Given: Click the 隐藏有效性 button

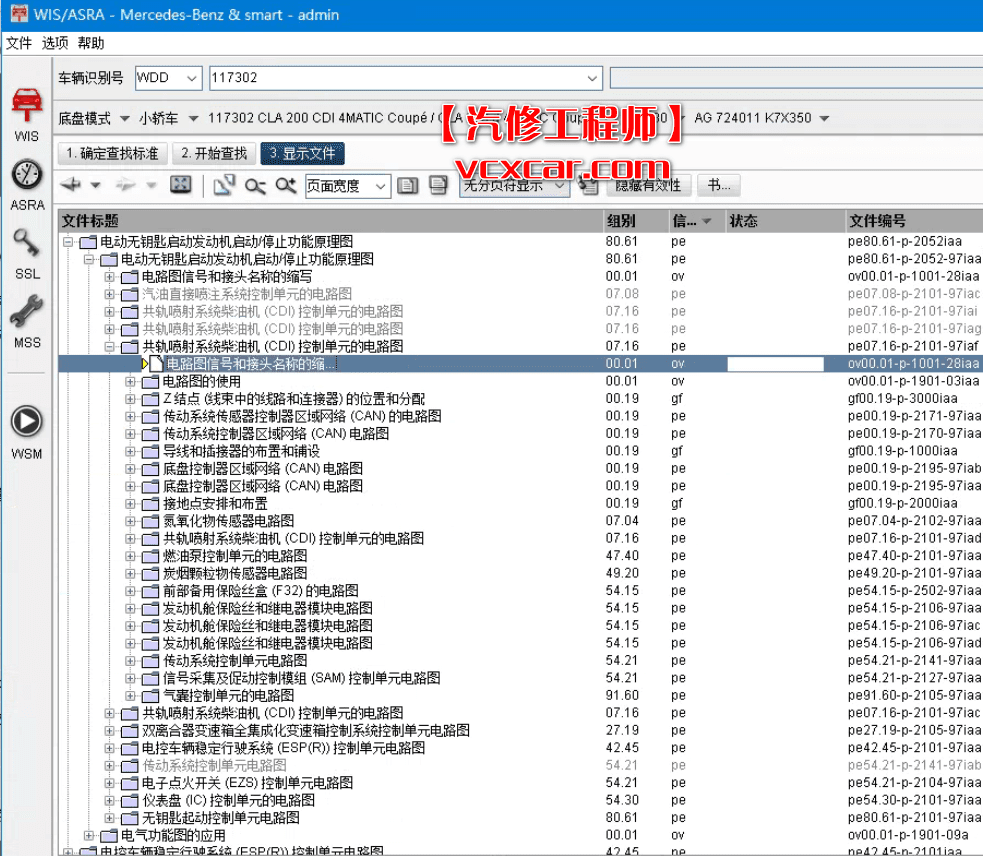Looking at the screenshot, I should [648, 185].
